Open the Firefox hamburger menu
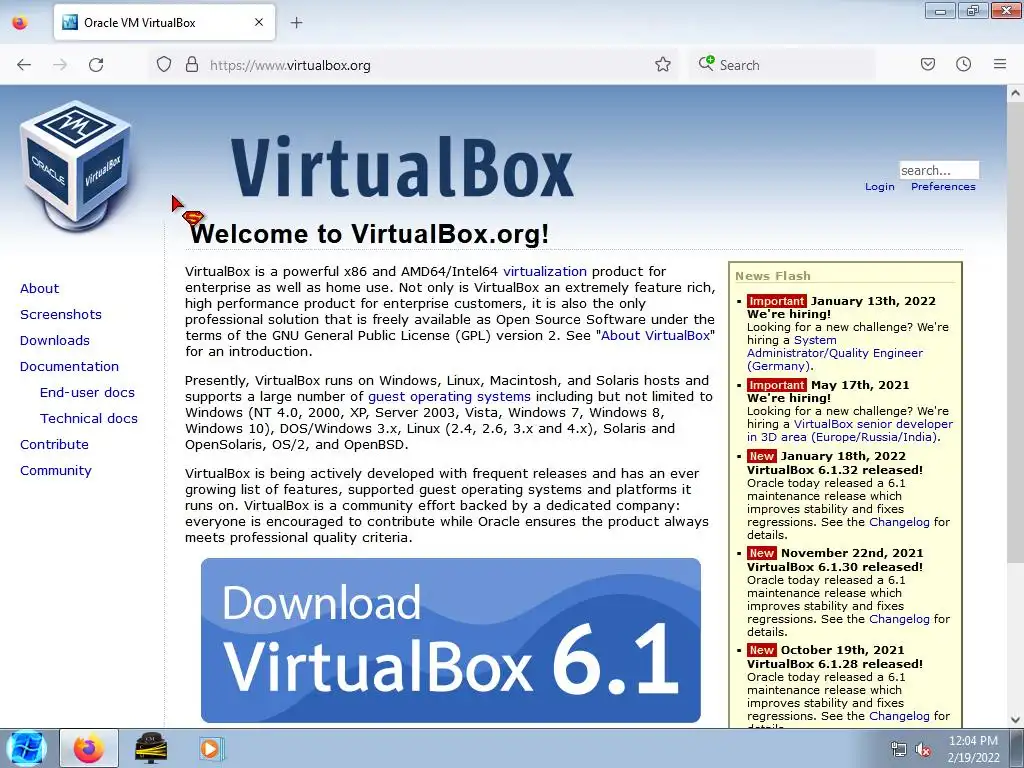The height and width of the screenshot is (768, 1024). click(x=1000, y=65)
